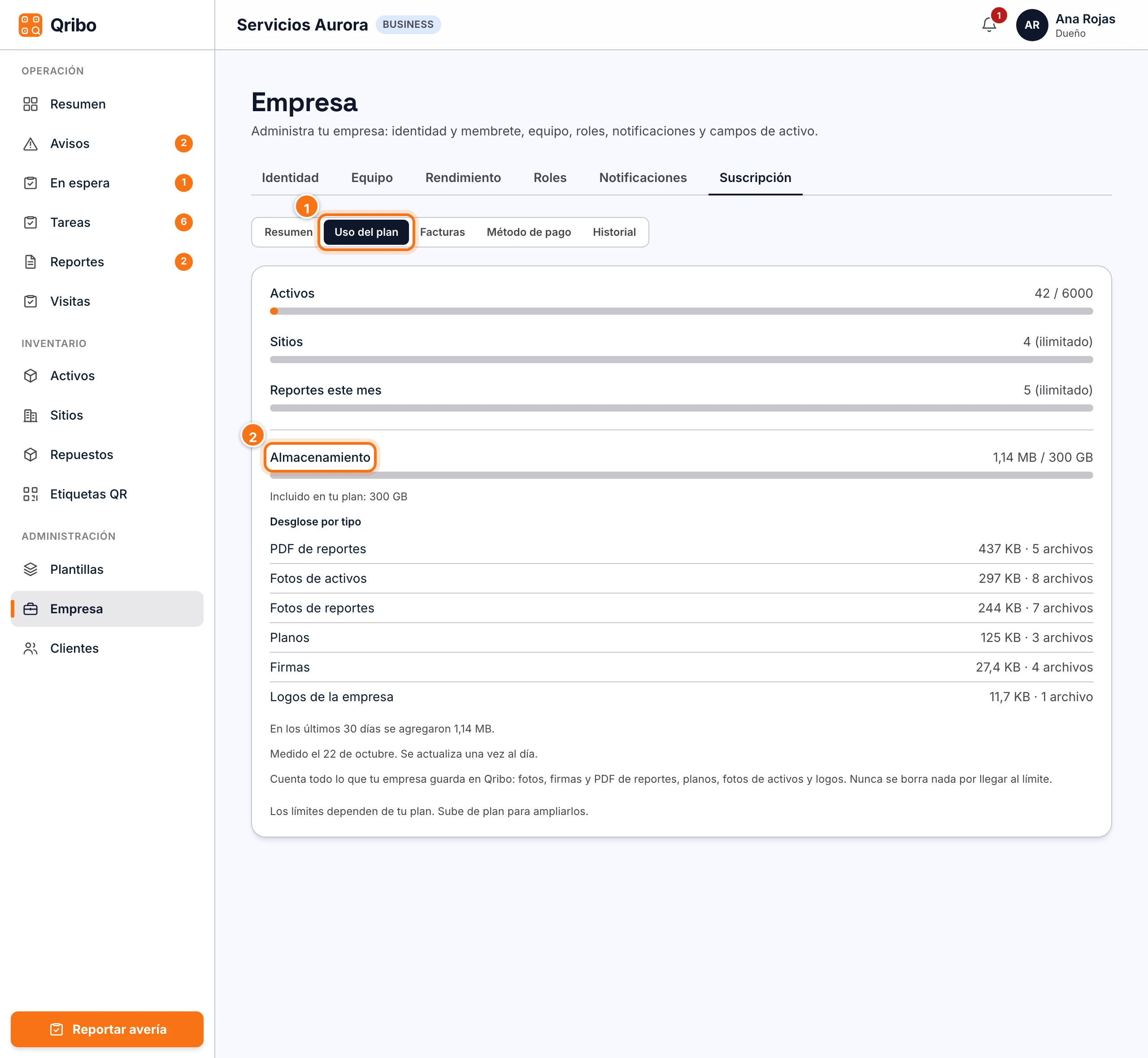Click the Etiquetas QR code icon
Viewport: 1148px width, 1058px height.
30,494
